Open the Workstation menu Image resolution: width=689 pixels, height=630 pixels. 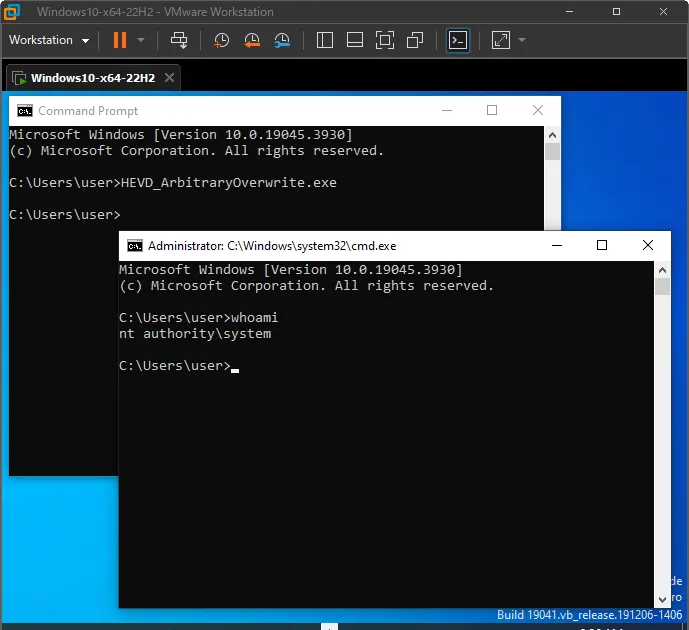(49, 40)
